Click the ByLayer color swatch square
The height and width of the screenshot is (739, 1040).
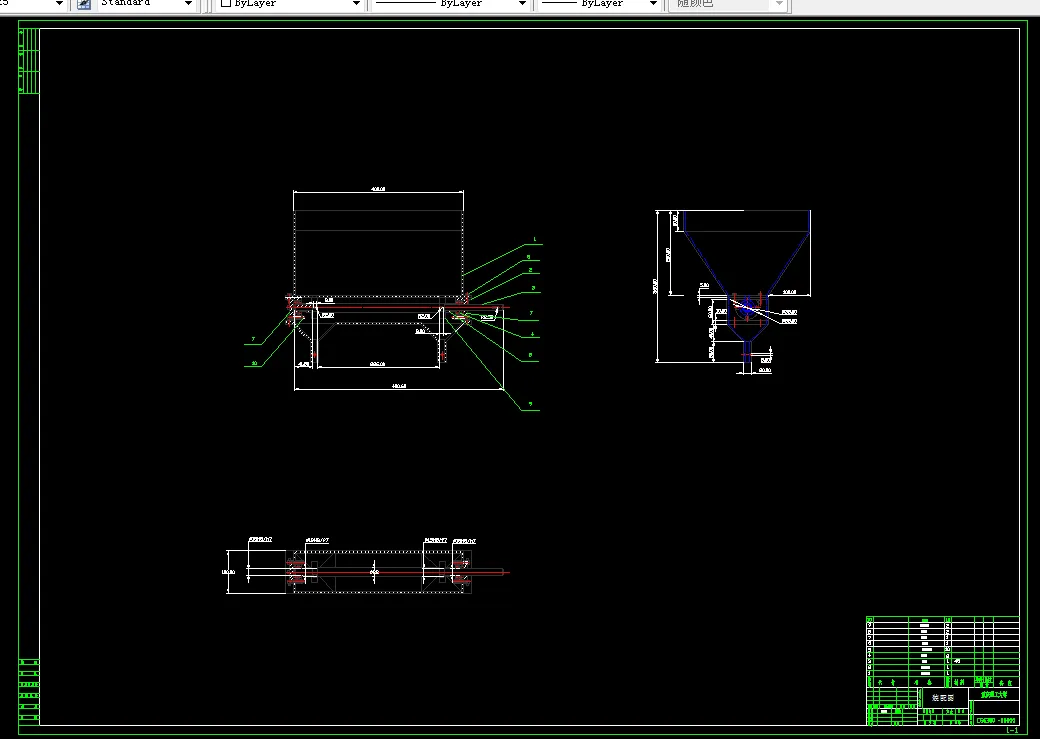pos(226,3)
